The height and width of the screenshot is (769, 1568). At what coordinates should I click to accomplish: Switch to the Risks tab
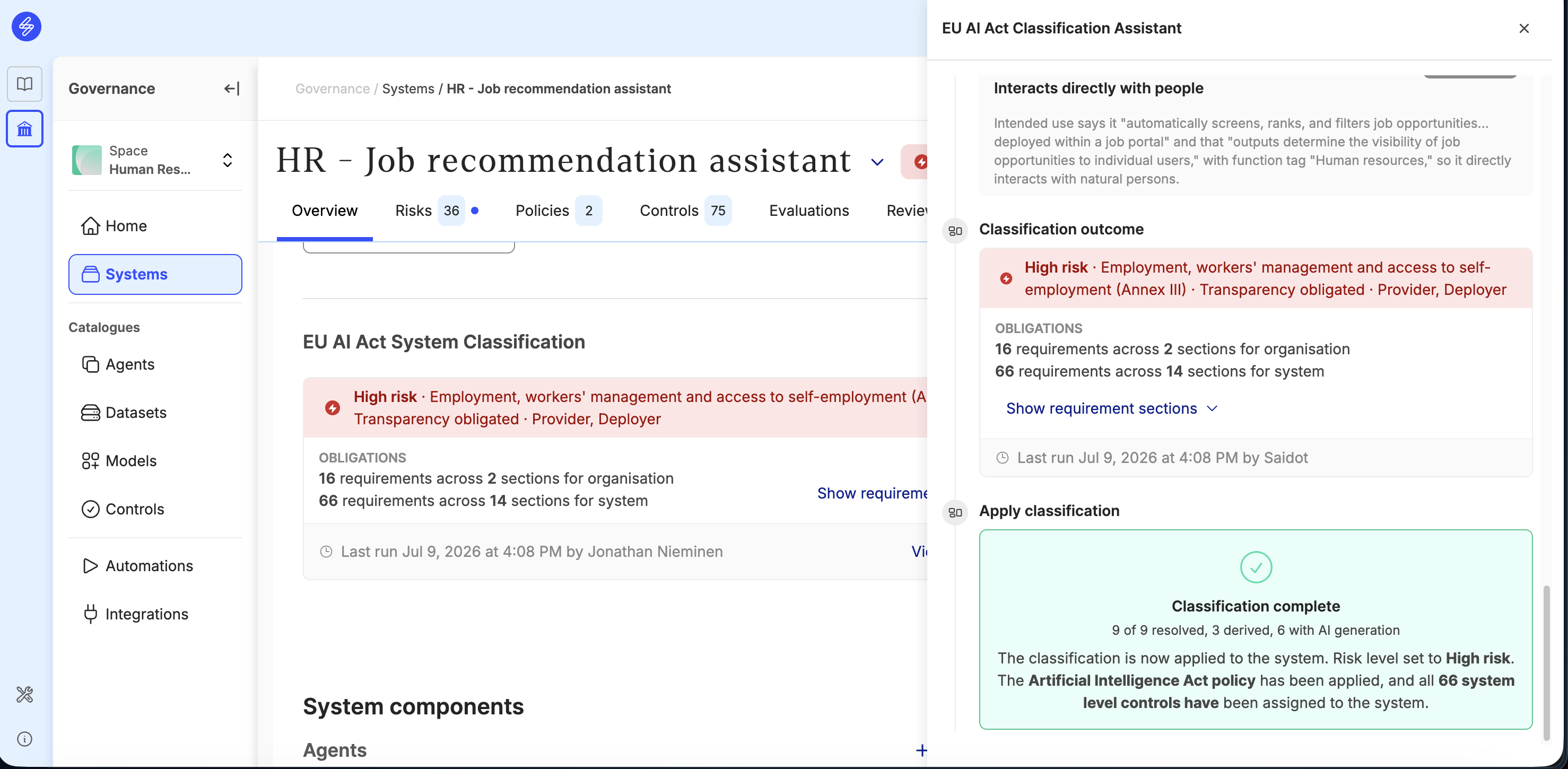(437, 211)
